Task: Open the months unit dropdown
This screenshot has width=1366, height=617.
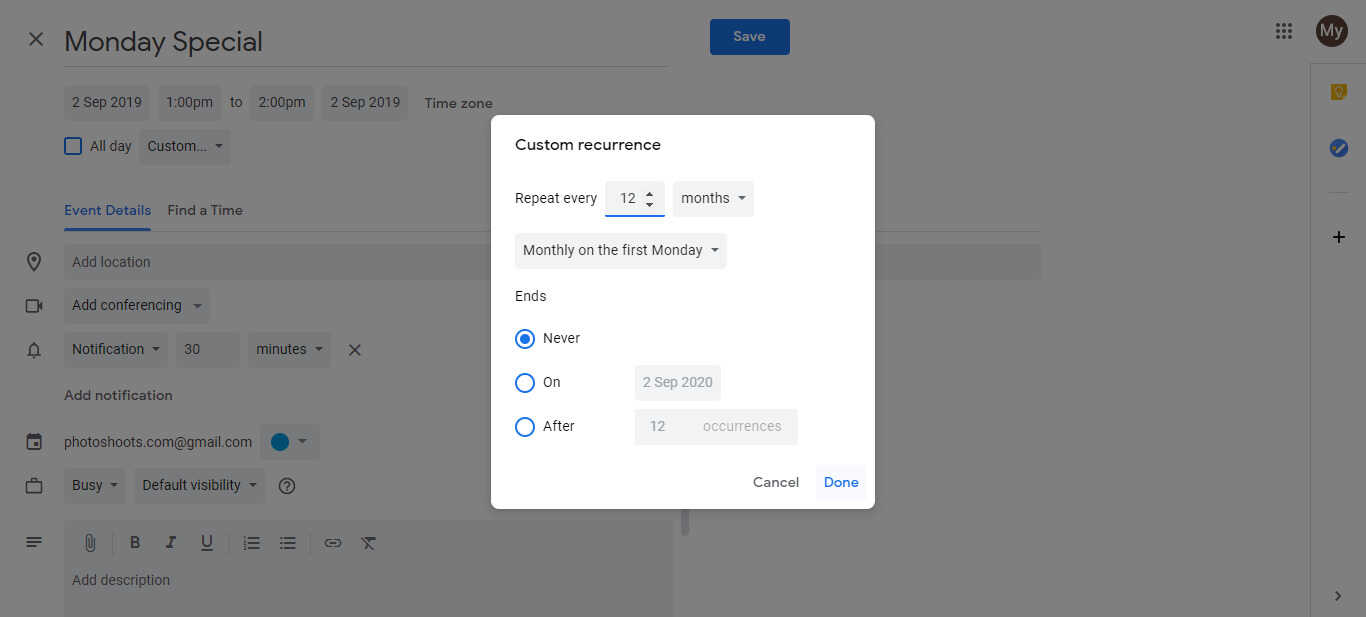Action: pyautogui.click(x=713, y=199)
